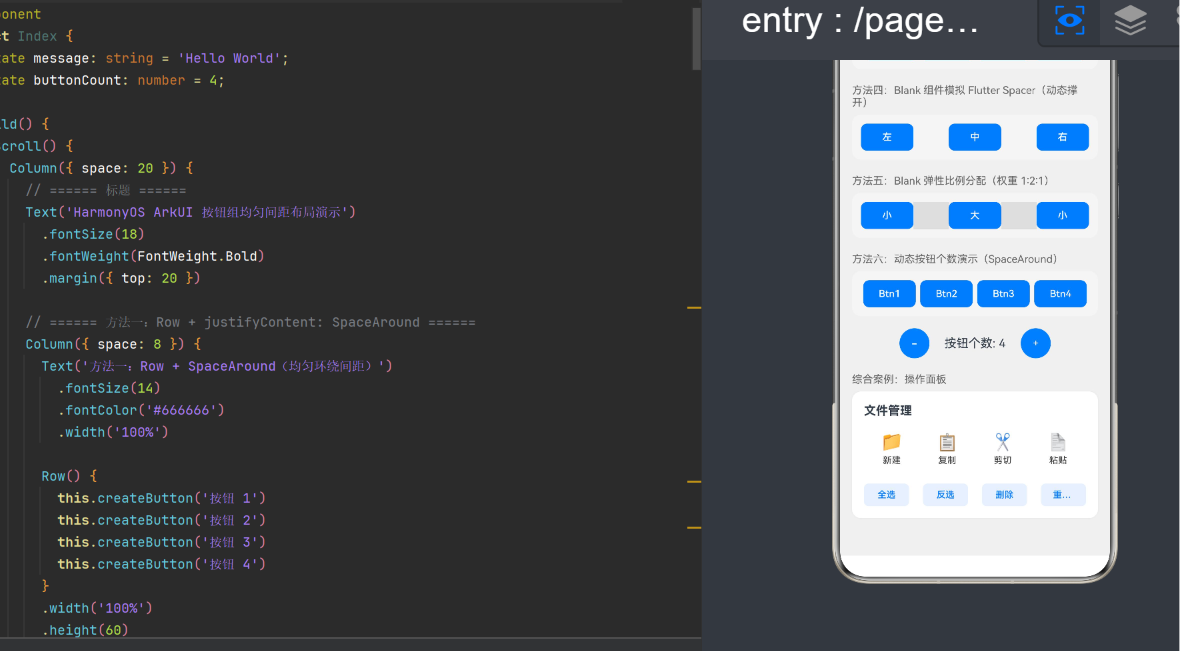
Task: Click the fontColor('#666666') line
Action: (141, 410)
